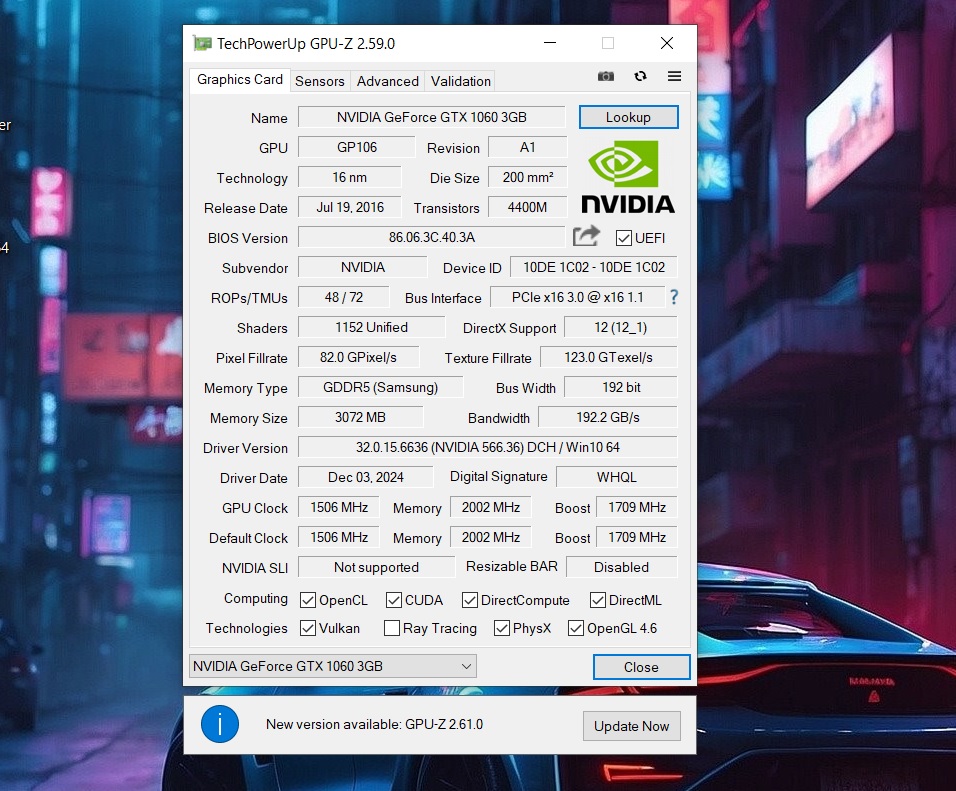
Task: Click the NVIDIA SLI field Not supported
Action: tap(376, 567)
